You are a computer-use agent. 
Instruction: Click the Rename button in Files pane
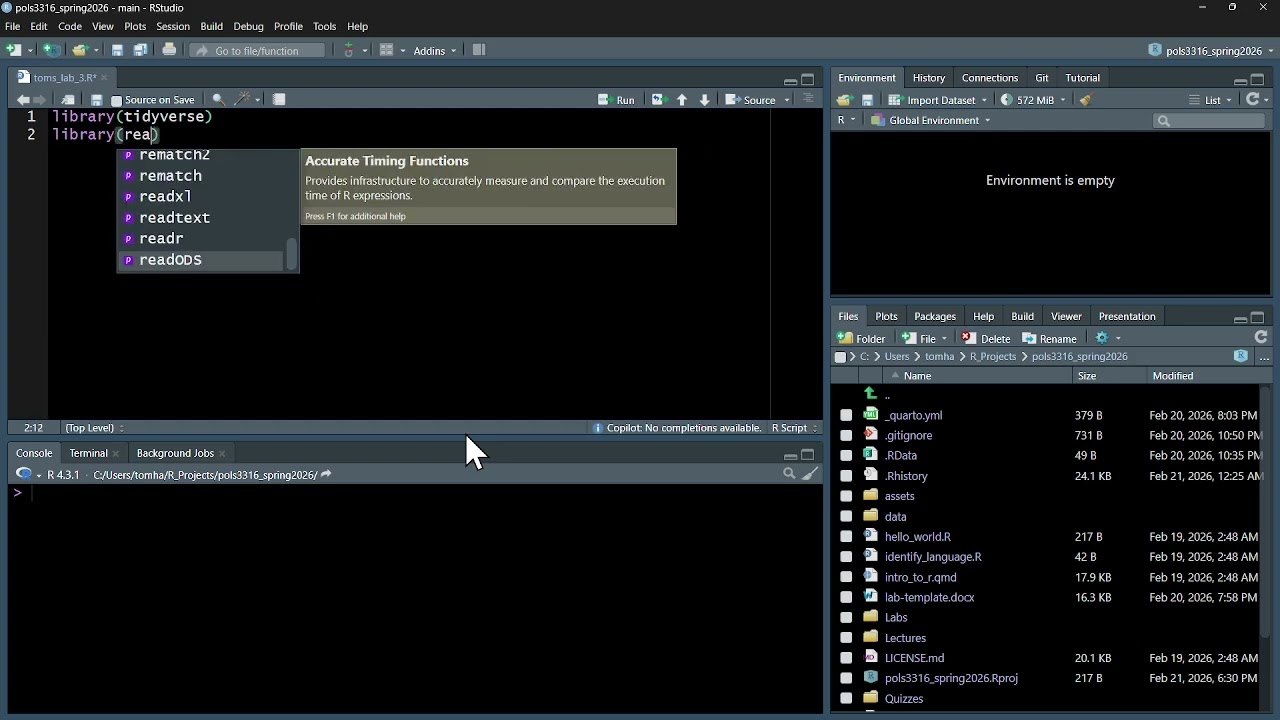tap(1049, 338)
